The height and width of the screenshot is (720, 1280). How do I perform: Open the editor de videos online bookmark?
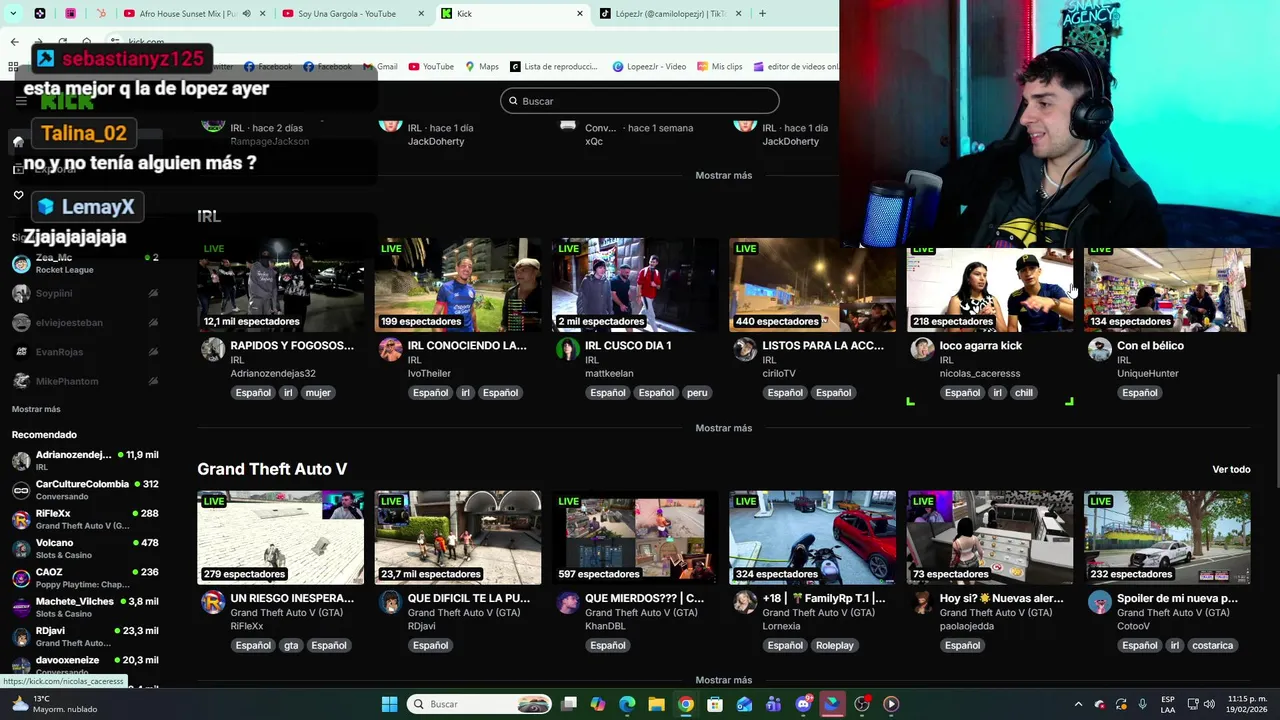click(x=795, y=67)
